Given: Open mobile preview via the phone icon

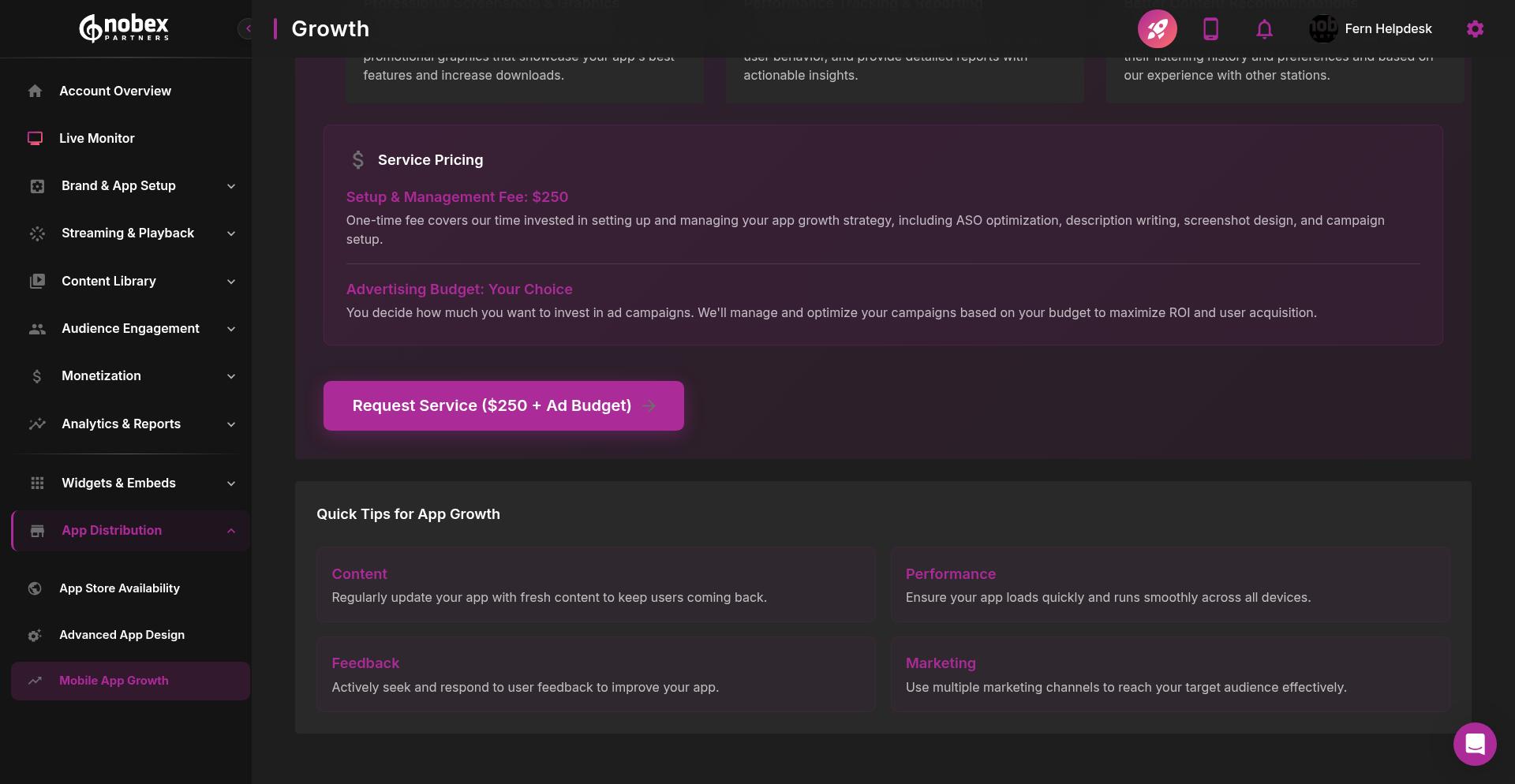Looking at the screenshot, I should tap(1211, 28).
